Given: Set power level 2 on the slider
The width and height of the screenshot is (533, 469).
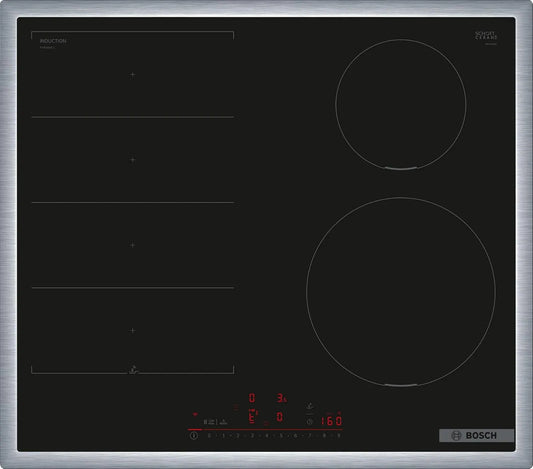Looking at the screenshot, I should [x=238, y=435].
